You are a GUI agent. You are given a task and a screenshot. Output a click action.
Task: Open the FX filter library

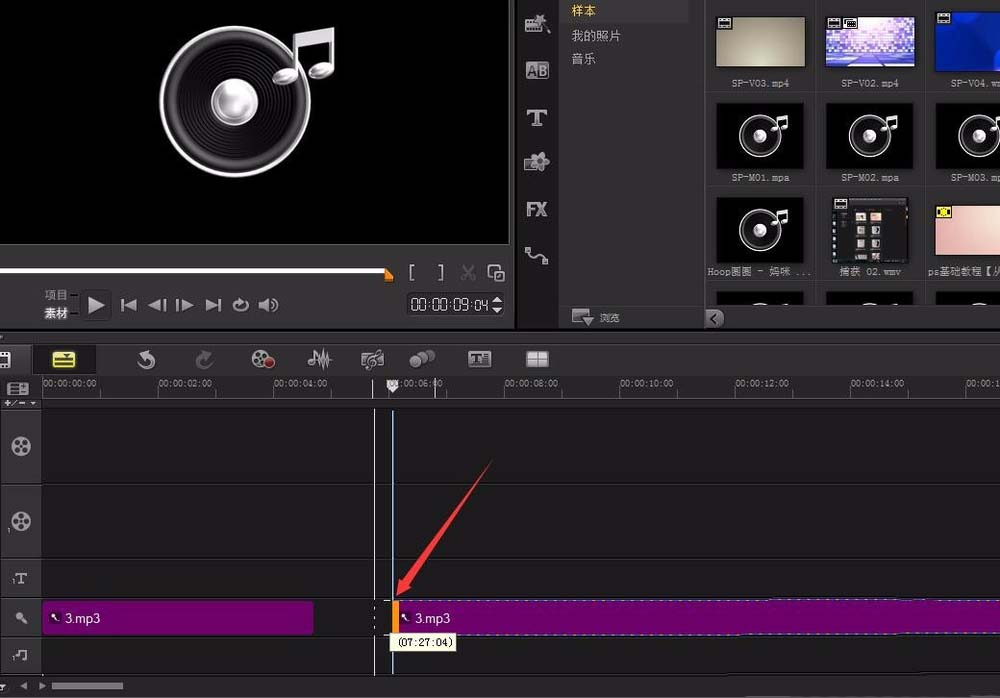[537, 209]
